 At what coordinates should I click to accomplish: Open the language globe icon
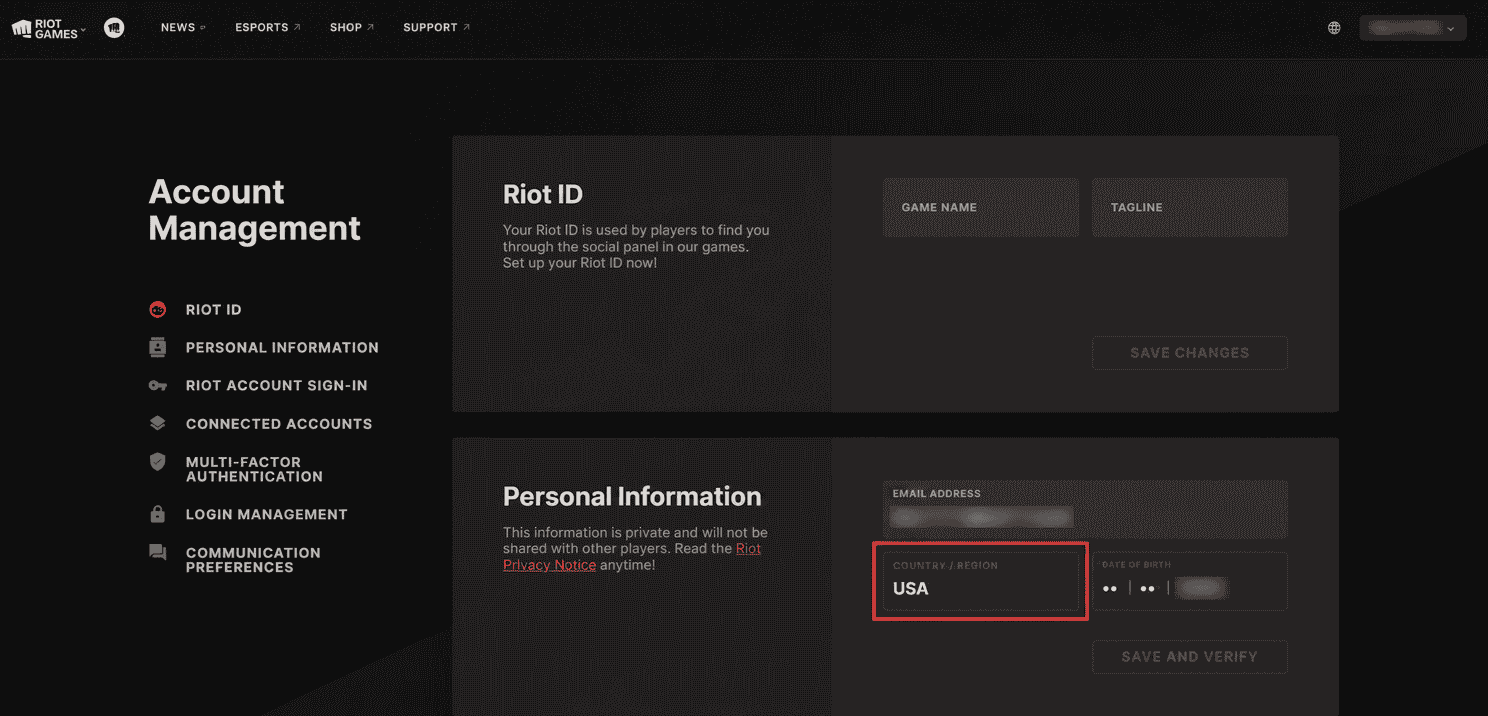click(x=1334, y=28)
